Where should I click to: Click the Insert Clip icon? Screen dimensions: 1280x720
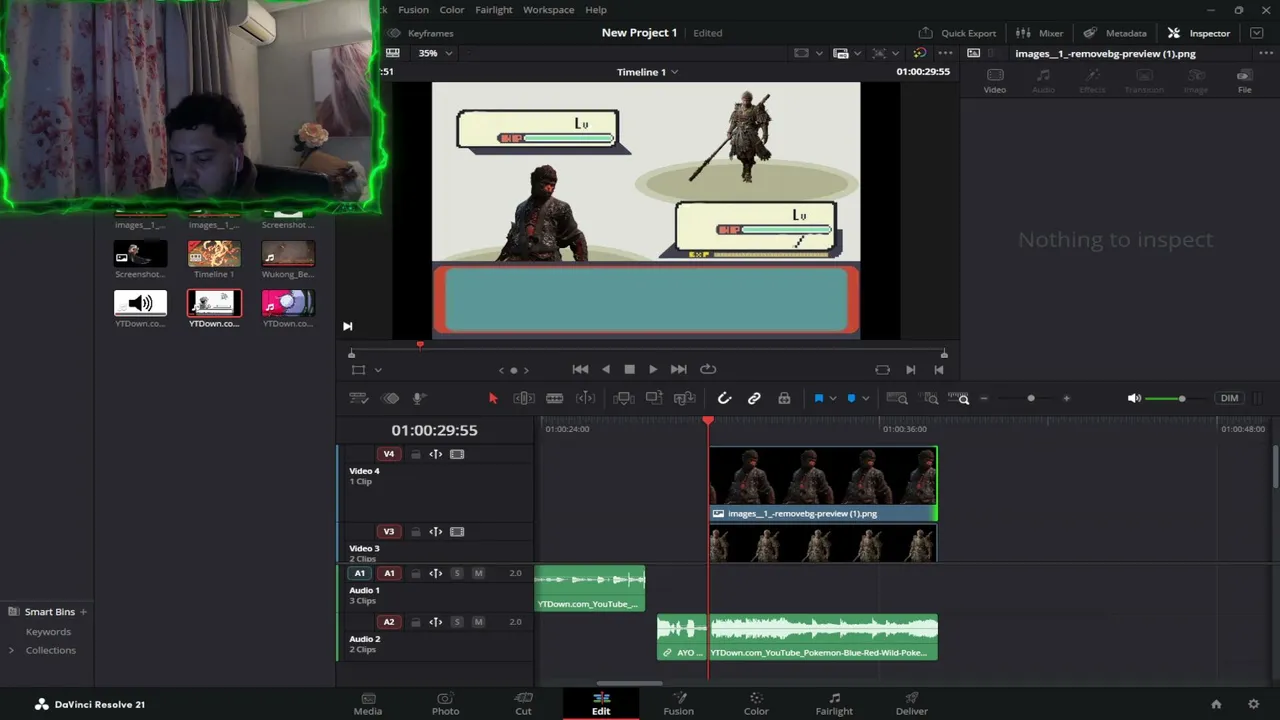point(623,398)
